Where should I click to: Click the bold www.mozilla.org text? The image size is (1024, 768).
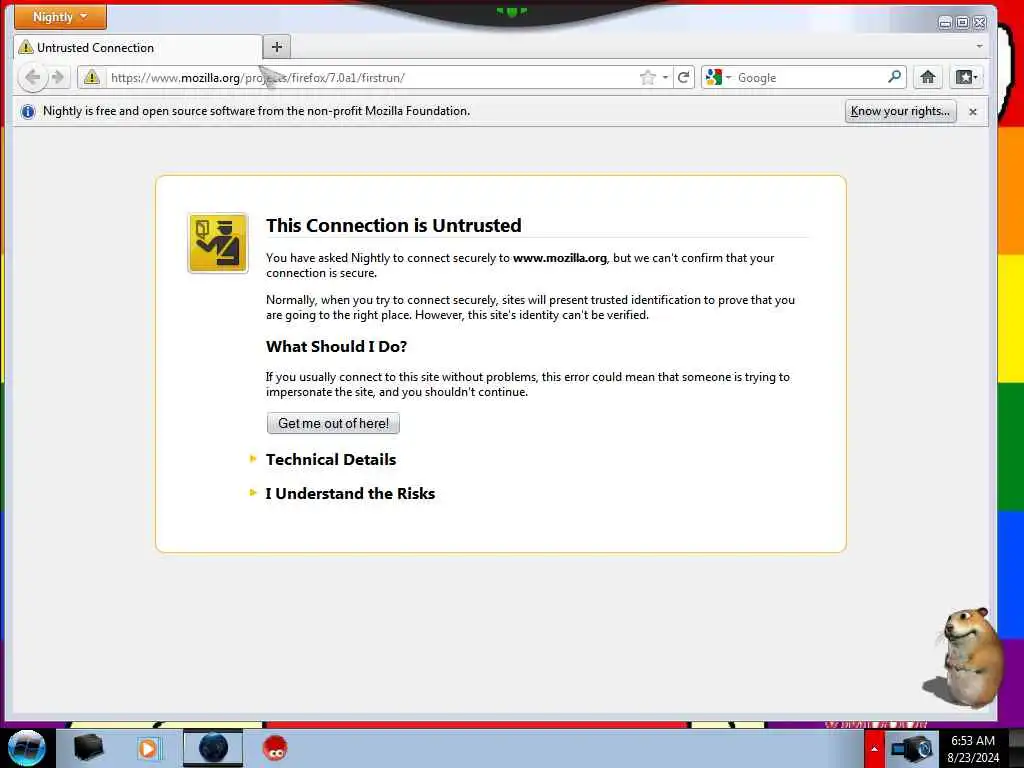[560, 258]
